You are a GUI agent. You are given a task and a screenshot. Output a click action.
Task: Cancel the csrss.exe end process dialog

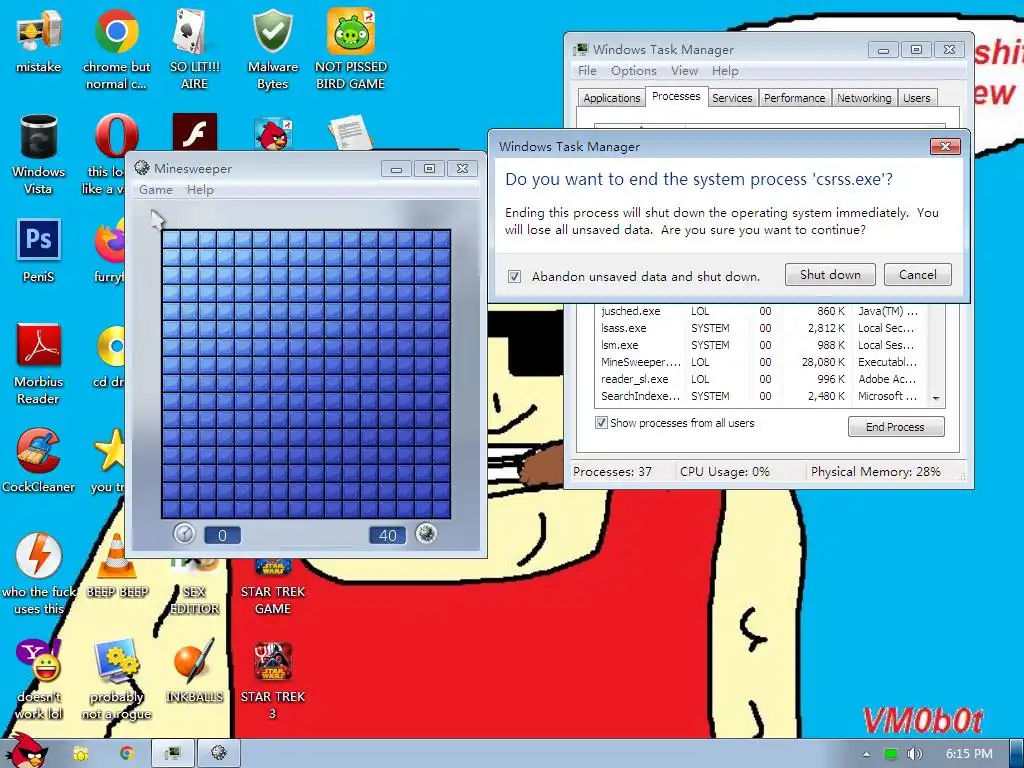(917, 275)
